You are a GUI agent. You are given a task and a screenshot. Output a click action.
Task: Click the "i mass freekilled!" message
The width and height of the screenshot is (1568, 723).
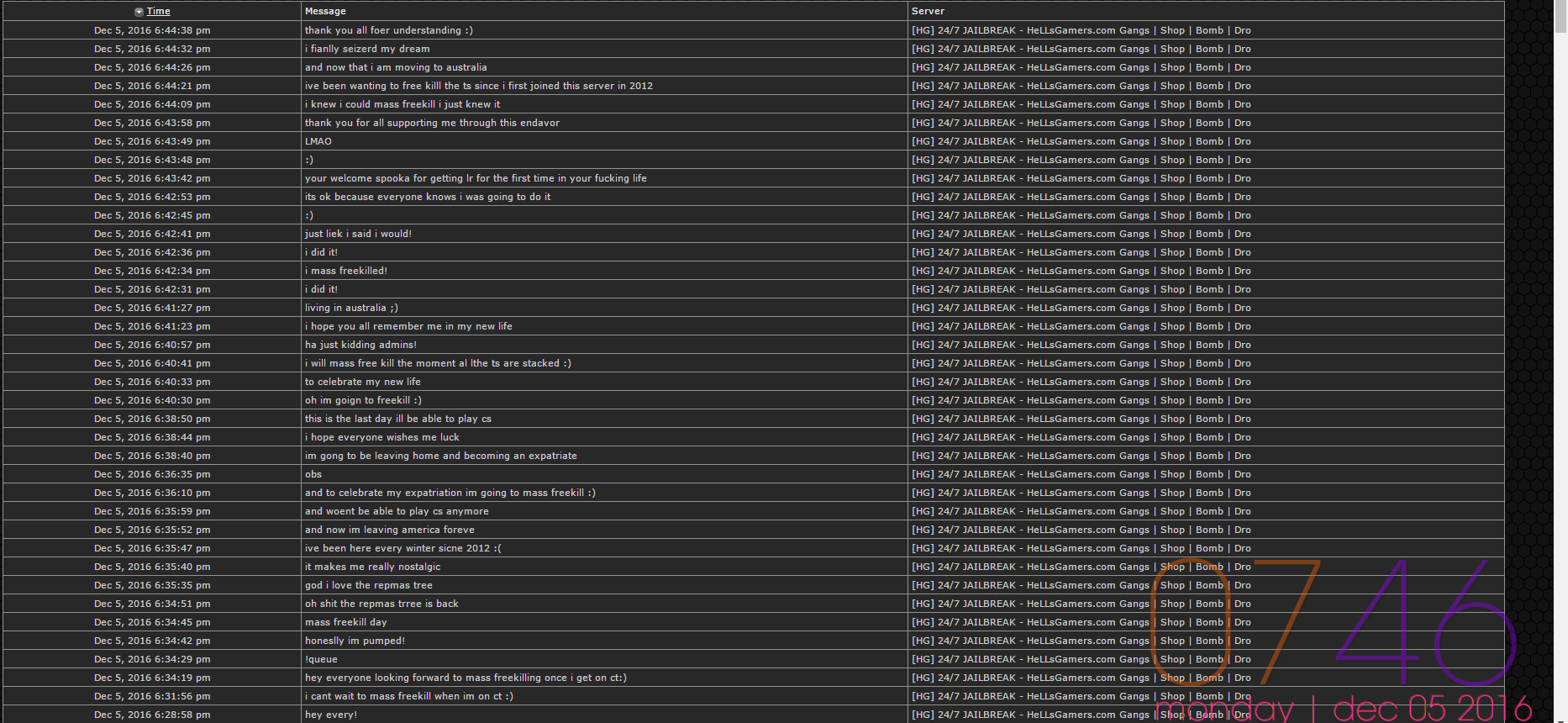346,271
